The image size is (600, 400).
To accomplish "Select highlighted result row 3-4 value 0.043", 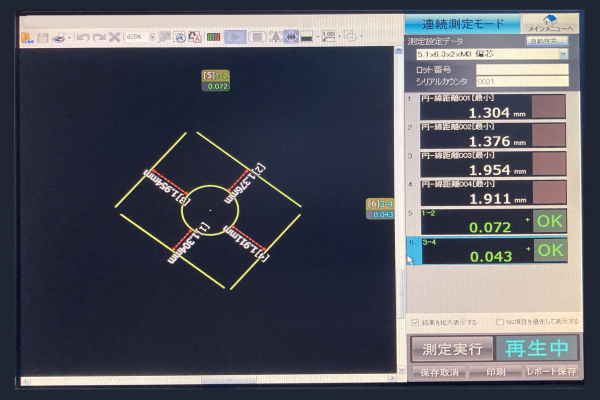I will click(486, 251).
